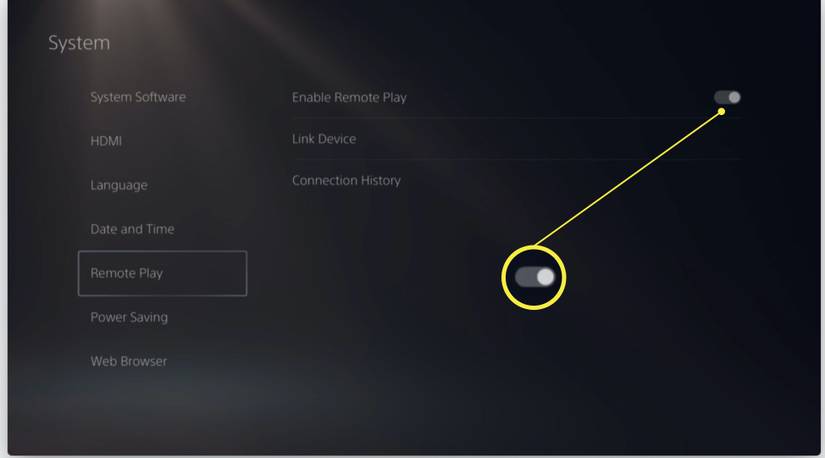Open the HDMI settings category
The height and width of the screenshot is (458, 825).
click(x=106, y=141)
